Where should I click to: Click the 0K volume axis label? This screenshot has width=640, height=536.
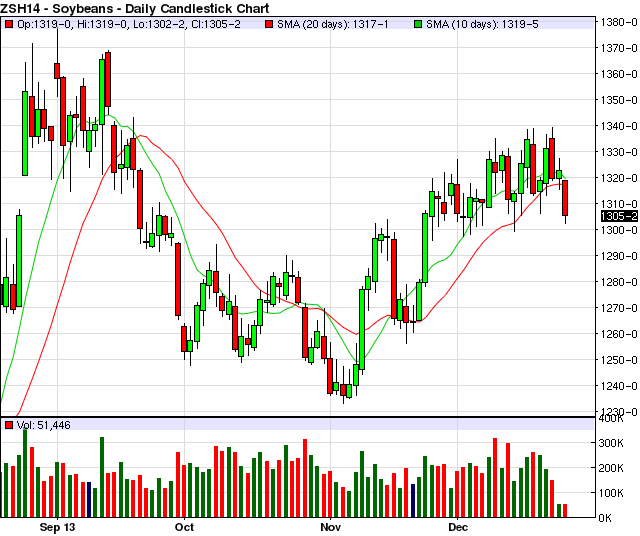click(605, 518)
